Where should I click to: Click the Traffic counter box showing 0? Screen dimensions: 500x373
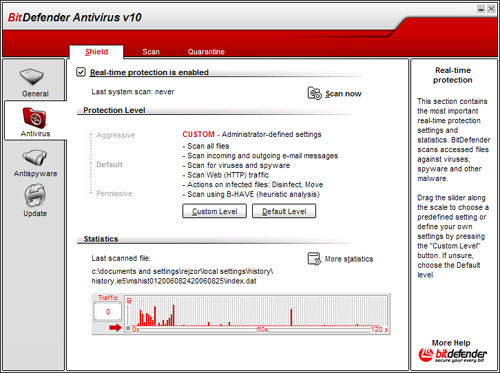pyautogui.click(x=108, y=312)
